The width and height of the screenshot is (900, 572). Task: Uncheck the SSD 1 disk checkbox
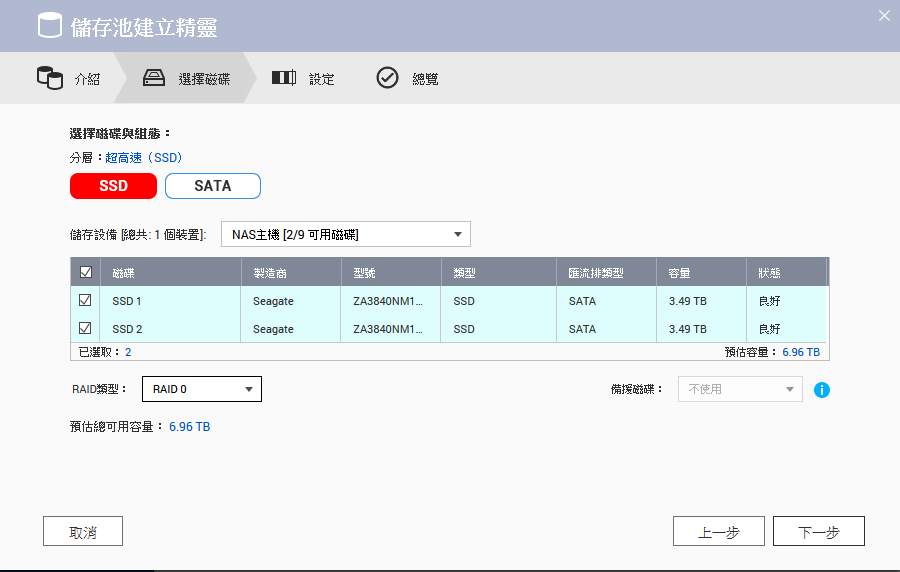[x=85, y=300]
